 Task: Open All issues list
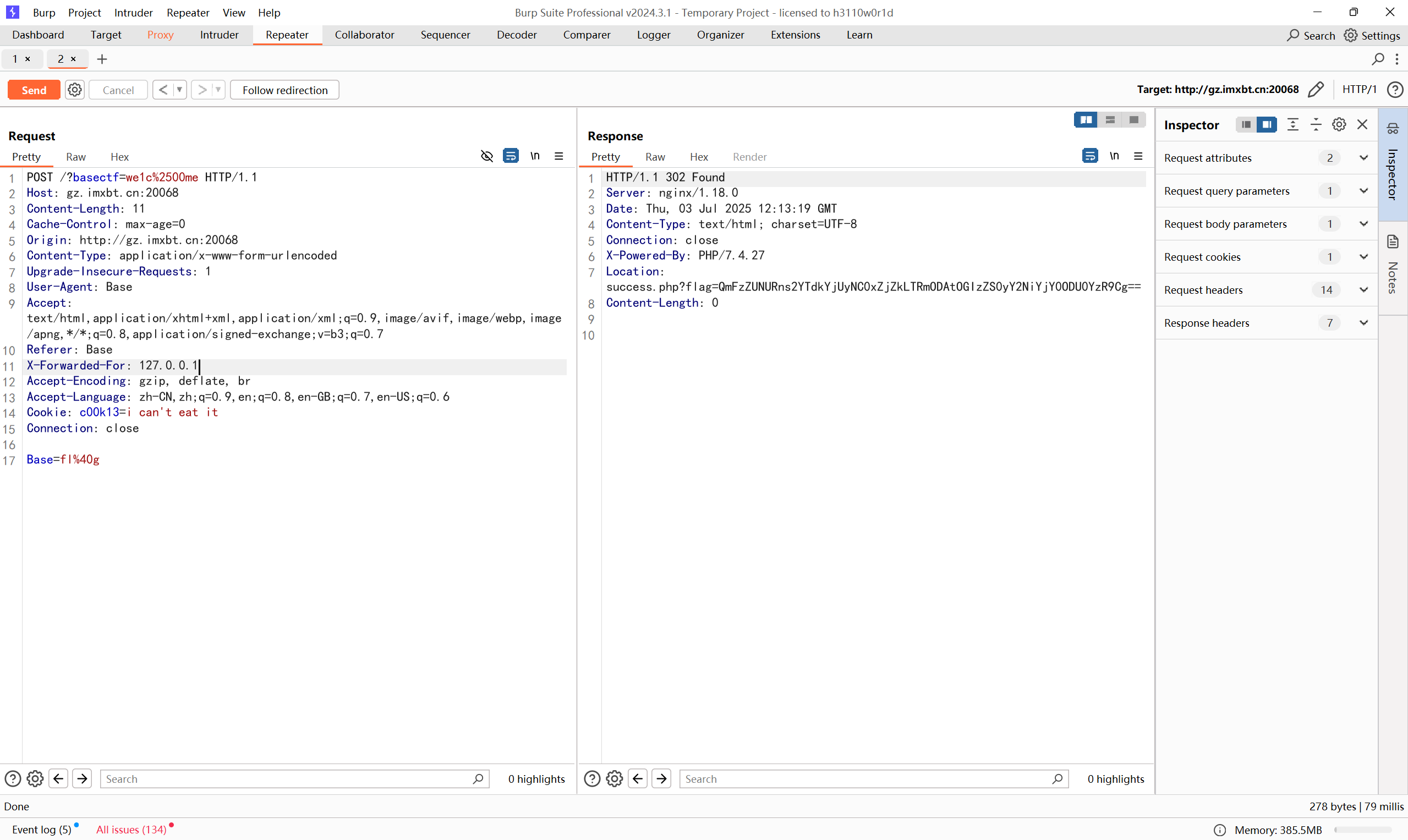click(132, 829)
